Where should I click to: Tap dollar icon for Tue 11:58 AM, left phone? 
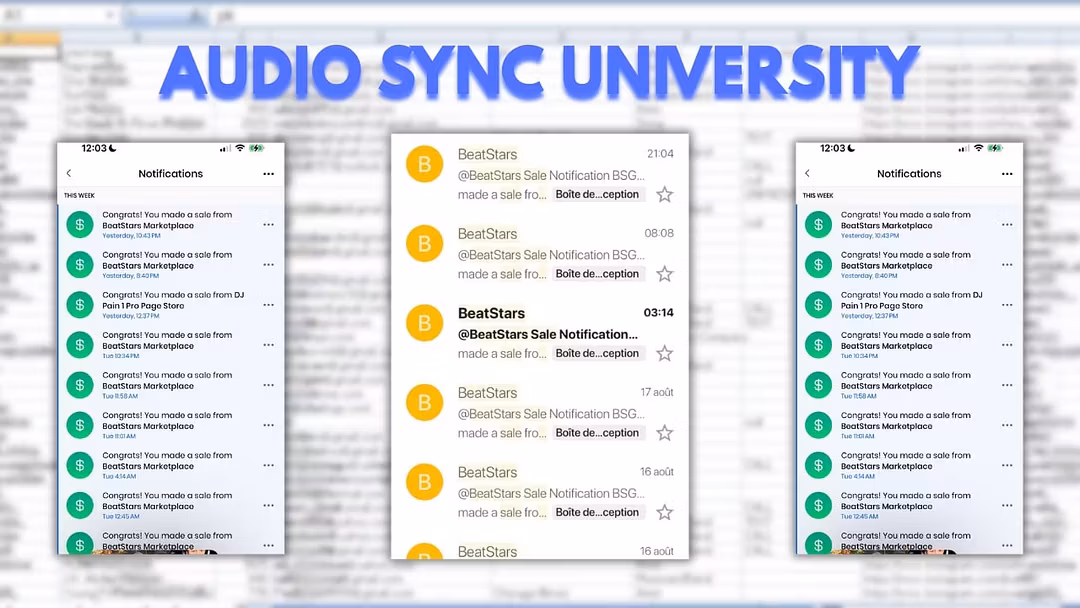point(80,385)
